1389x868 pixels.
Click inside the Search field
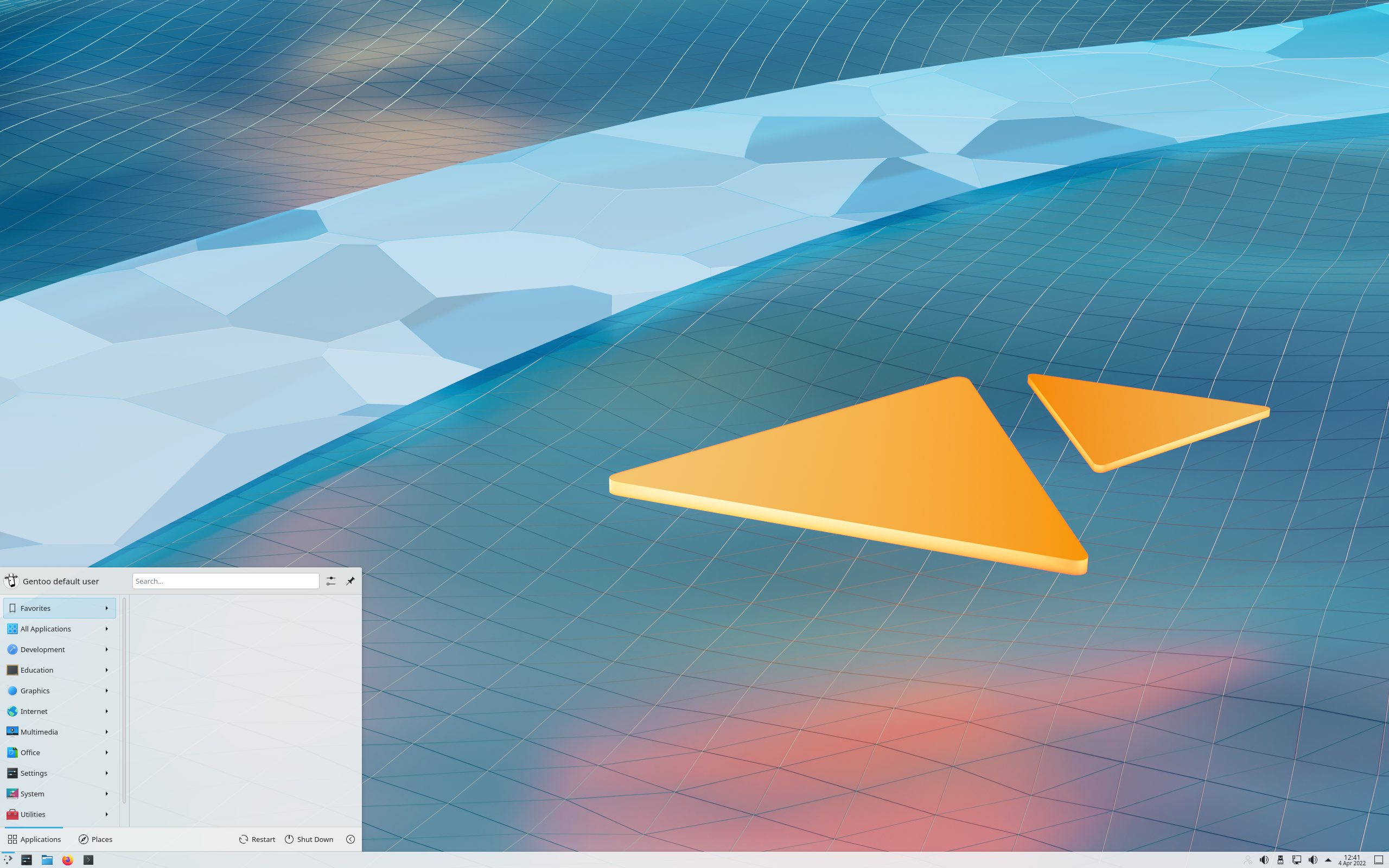coord(225,581)
